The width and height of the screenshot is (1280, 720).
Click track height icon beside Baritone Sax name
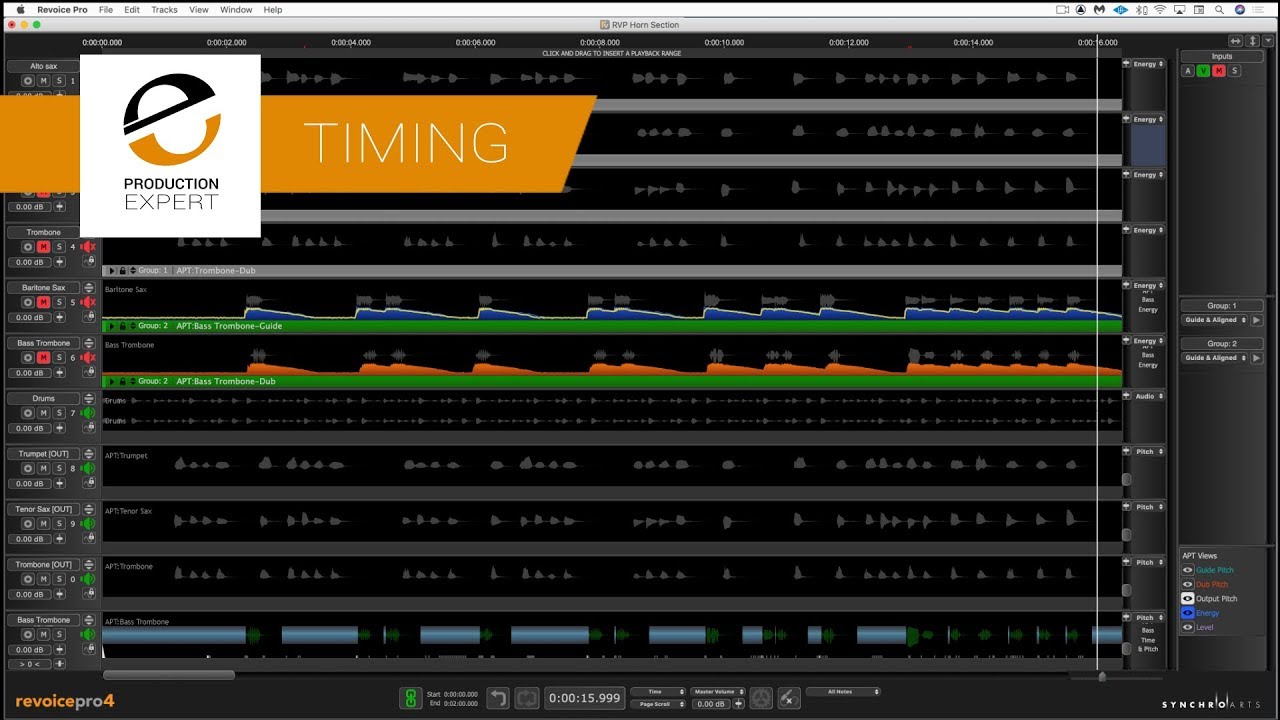(x=88, y=288)
